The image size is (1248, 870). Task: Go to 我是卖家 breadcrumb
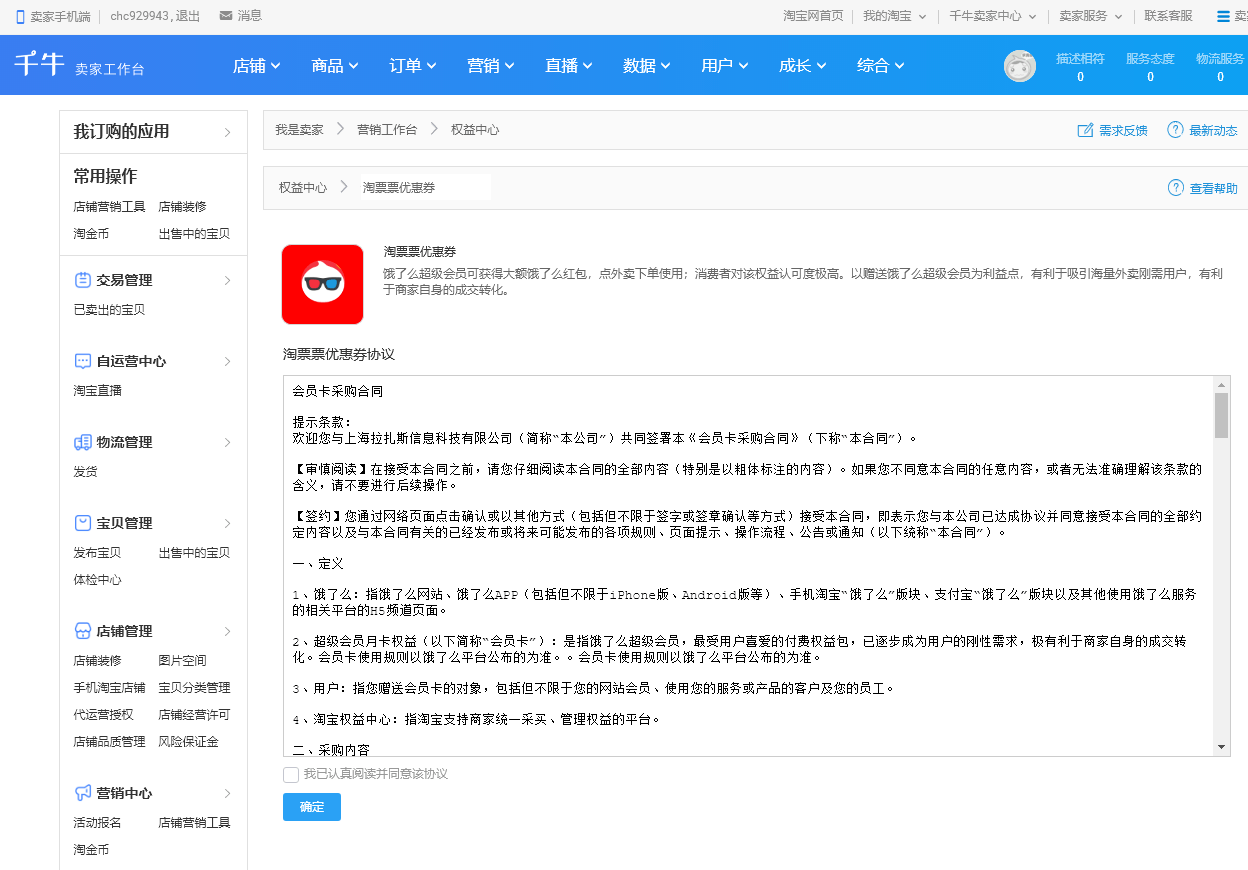coord(299,130)
